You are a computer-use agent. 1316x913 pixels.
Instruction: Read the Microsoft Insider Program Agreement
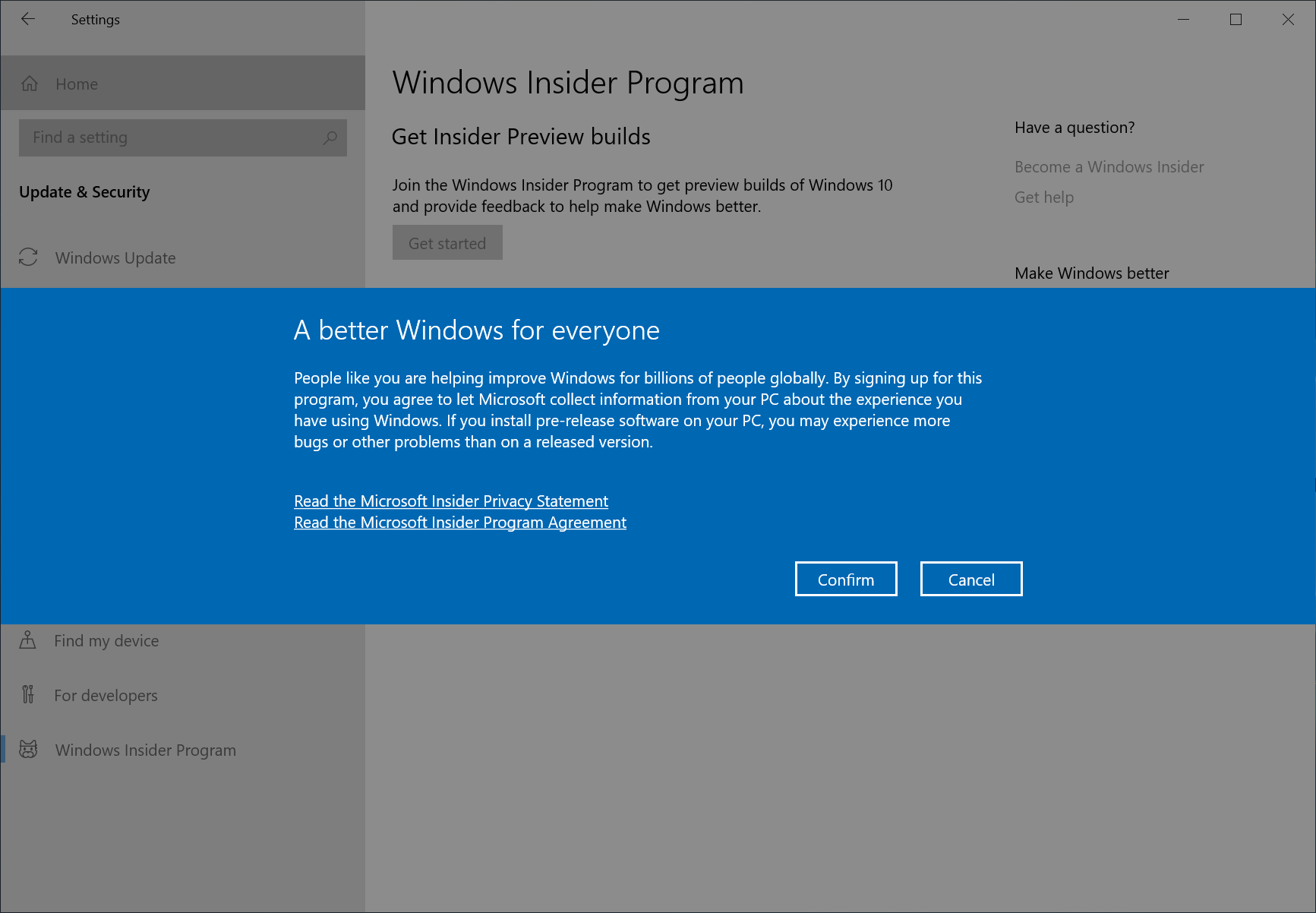(x=459, y=522)
